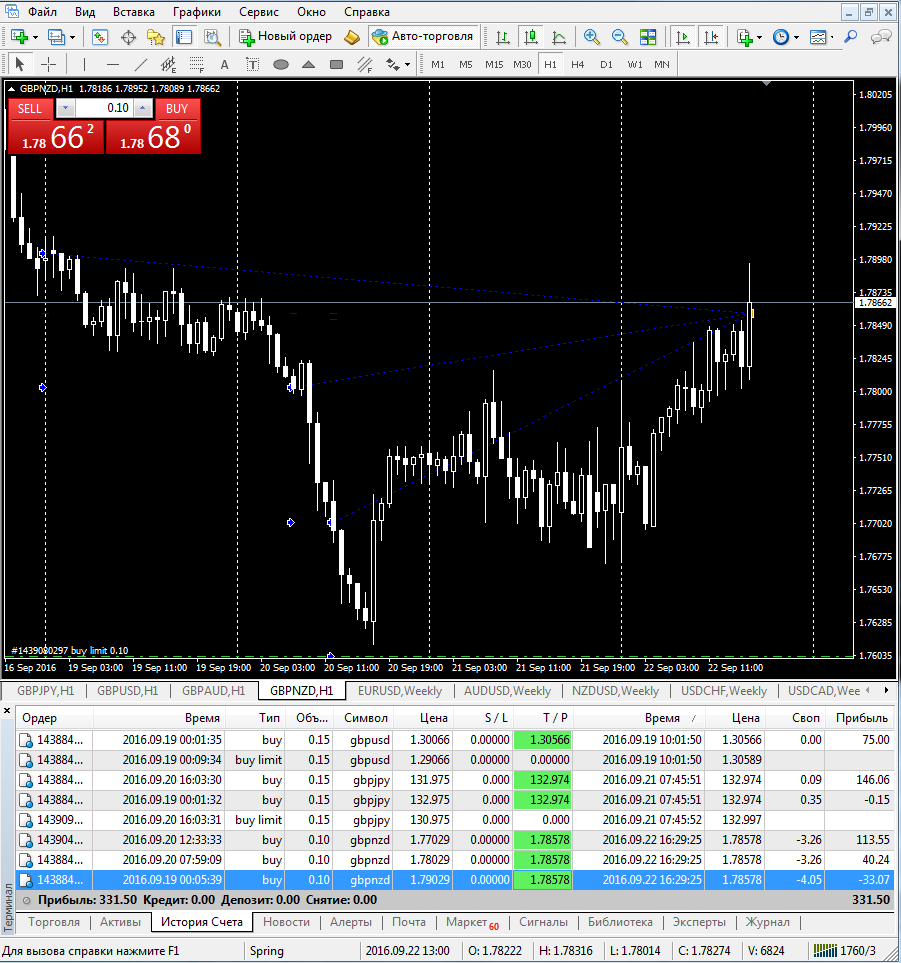The image size is (901, 963).
Task: Select the equidistant channel tool
Action: pos(168,64)
